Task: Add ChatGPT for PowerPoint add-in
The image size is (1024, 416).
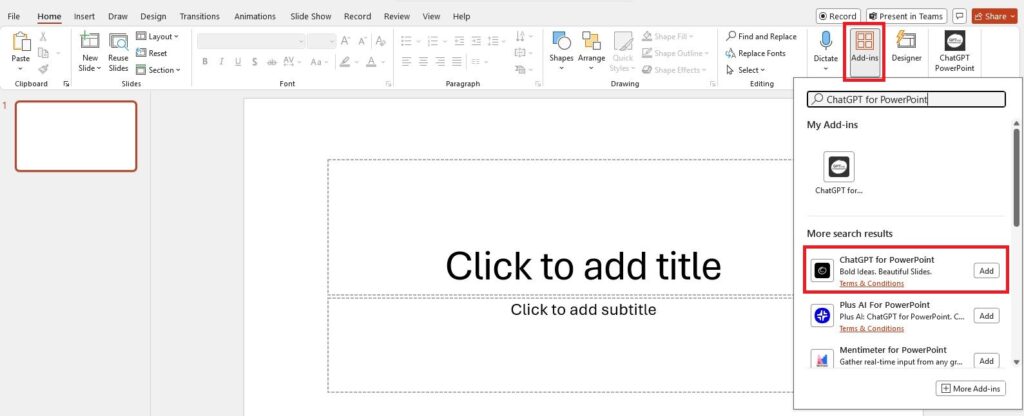Action: (986, 270)
